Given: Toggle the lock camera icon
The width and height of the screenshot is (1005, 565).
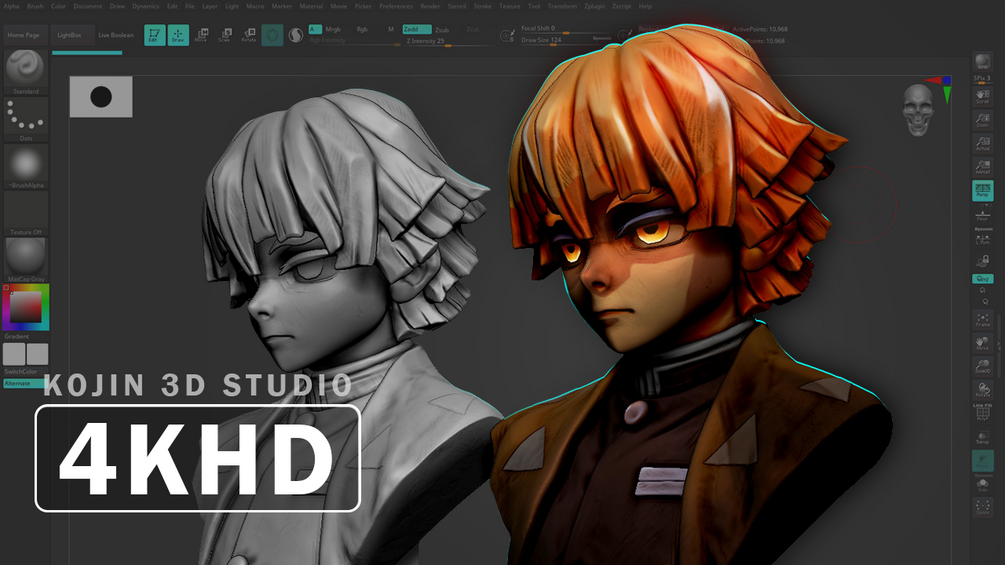Looking at the screenshot, I should [983, 261].
